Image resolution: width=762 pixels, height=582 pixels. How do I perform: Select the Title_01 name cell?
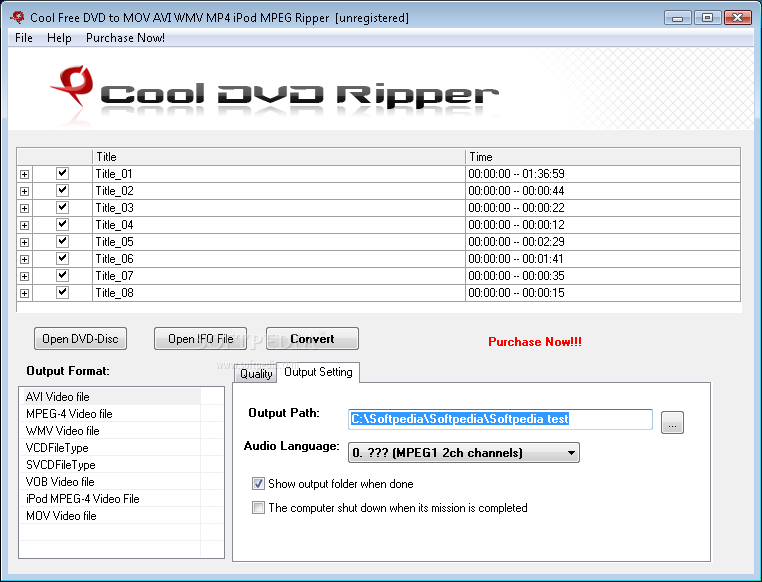point(279,174)
